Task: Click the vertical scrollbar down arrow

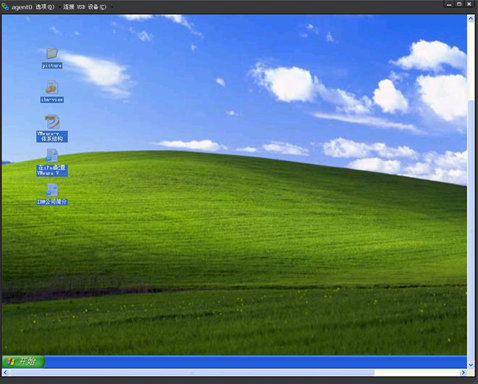Action: [471, 365]
